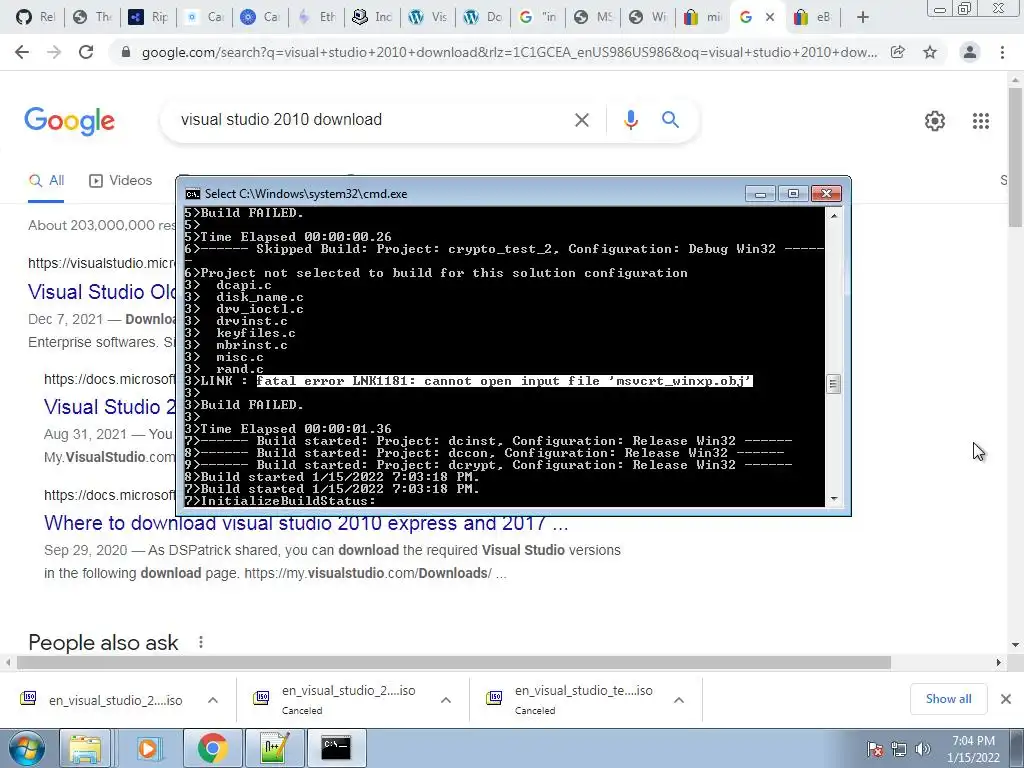Screen dimensions: 1024x768
Task: Open the share page icon in address bar
Action: (898, 52)
